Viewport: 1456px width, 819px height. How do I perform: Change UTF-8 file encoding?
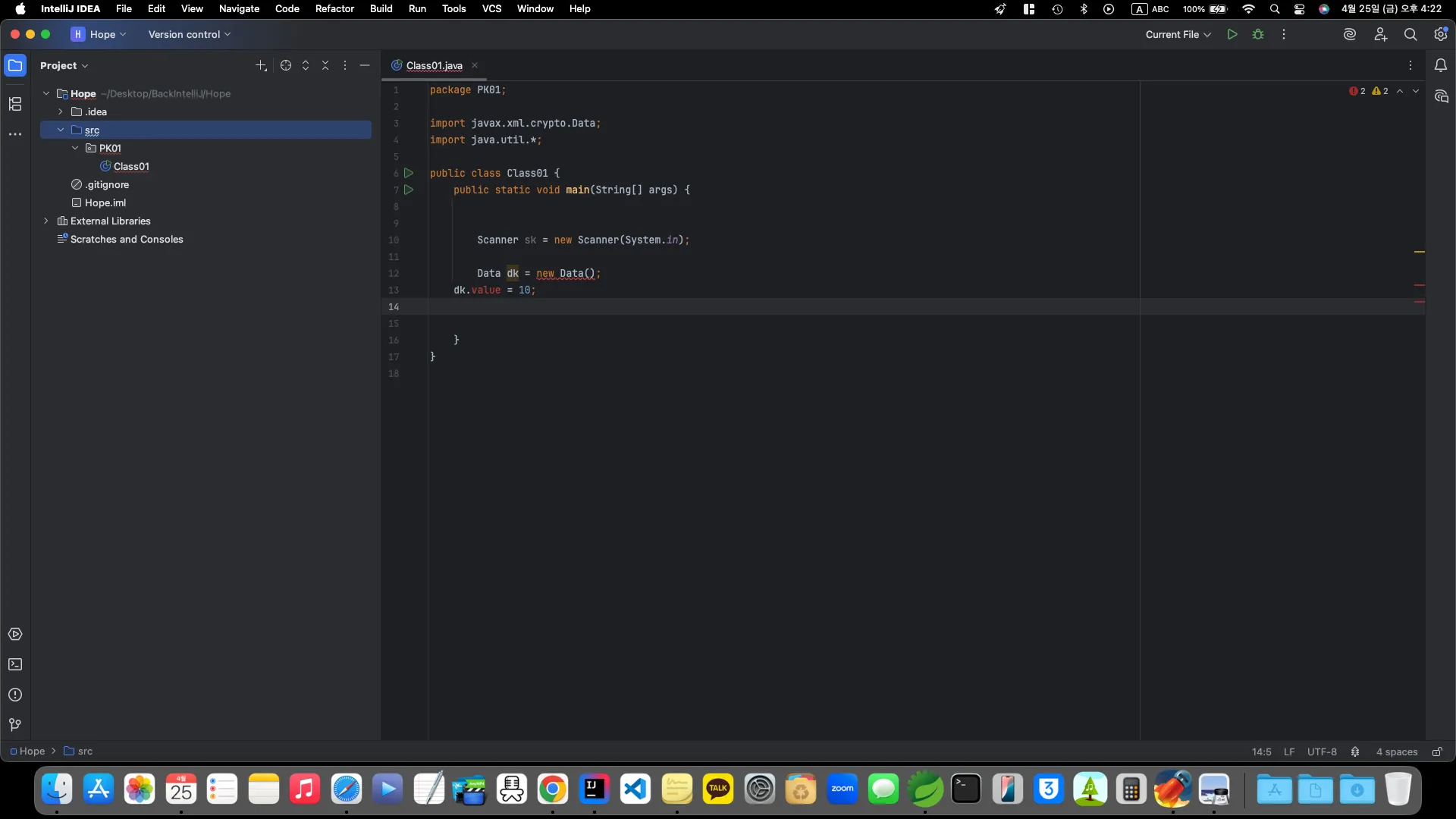tap(1322, 752)
